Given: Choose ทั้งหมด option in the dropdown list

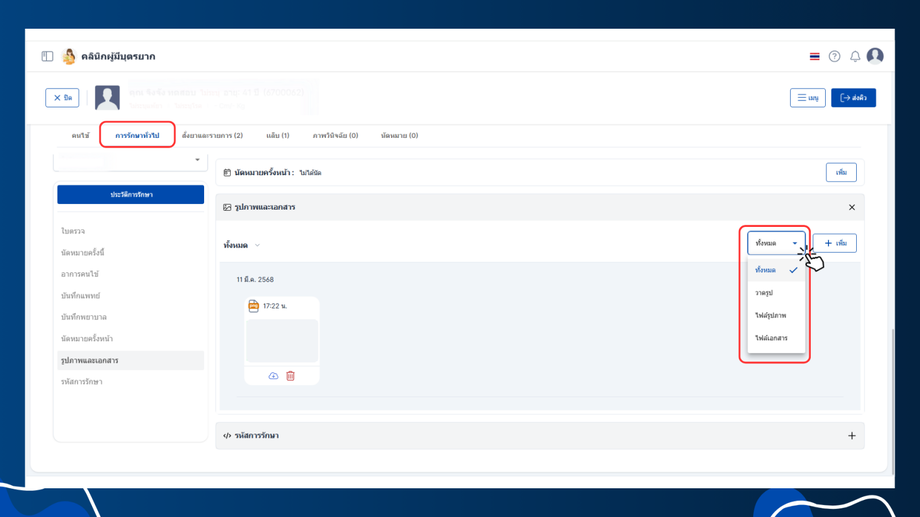Looking at the screenshot, I should [776, 270].
